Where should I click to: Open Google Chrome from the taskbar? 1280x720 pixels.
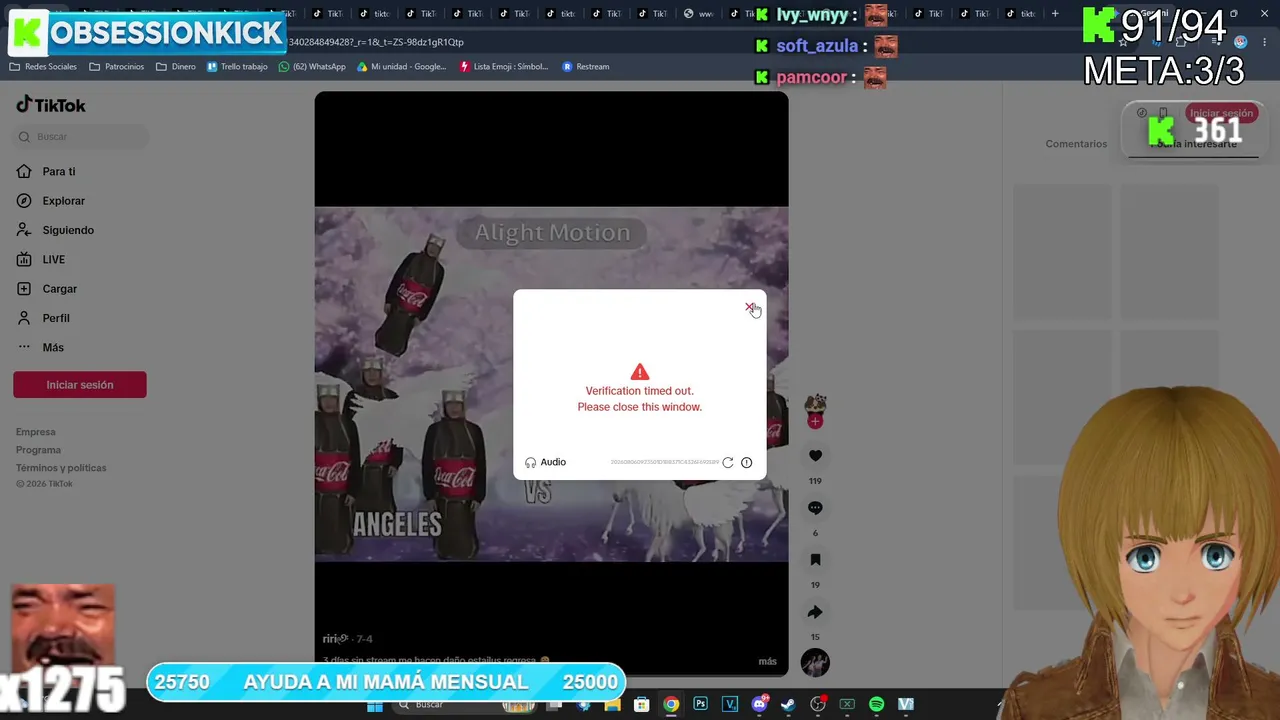671,705
